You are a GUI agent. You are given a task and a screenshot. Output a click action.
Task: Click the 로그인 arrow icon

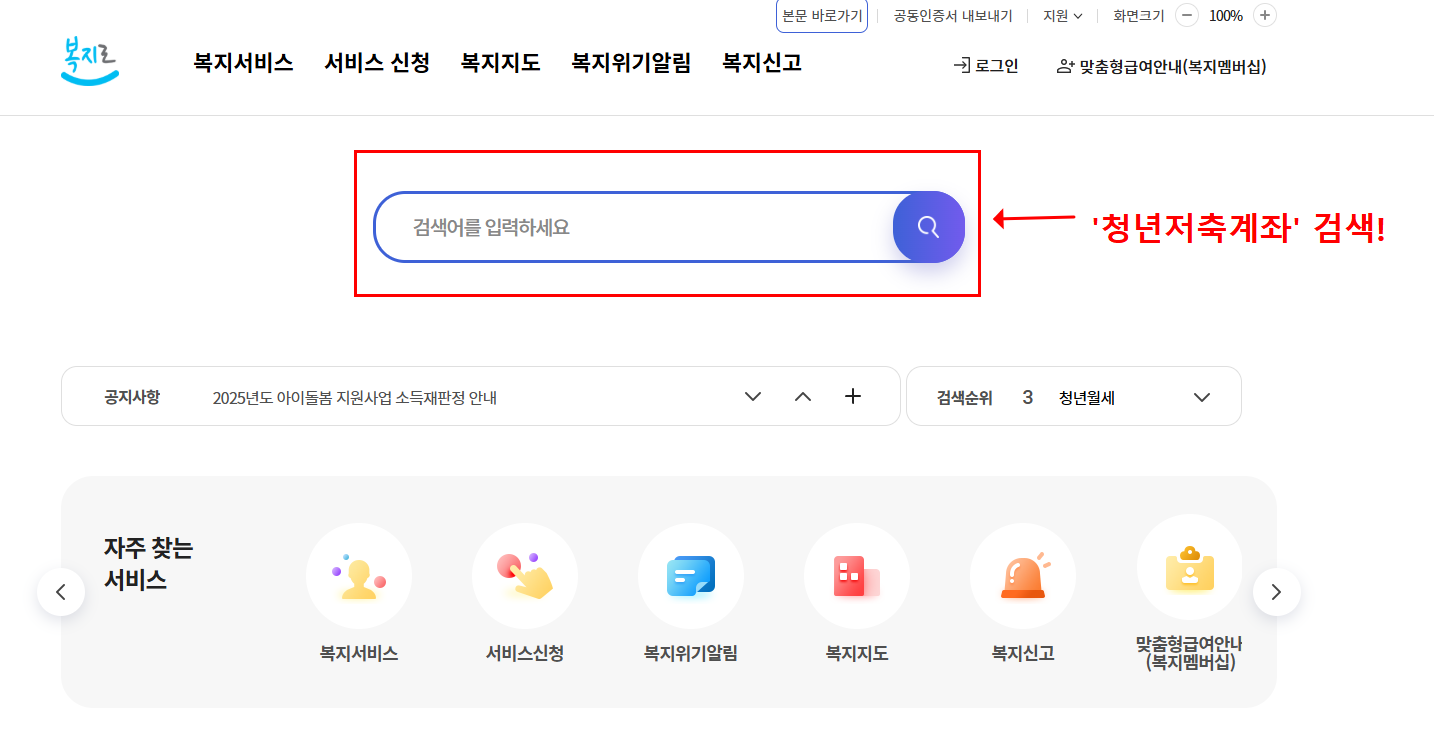click(961, 66)
